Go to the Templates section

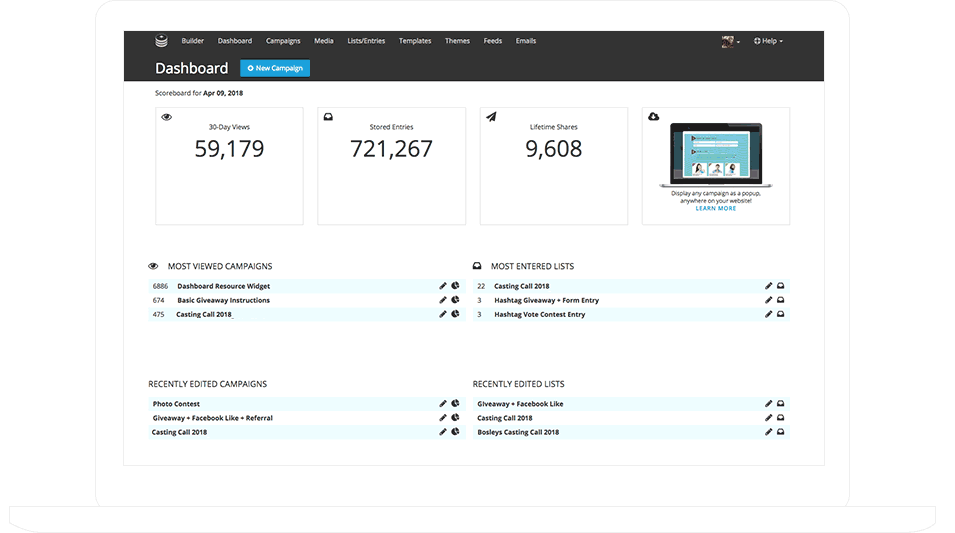click(x=415, y=41)
